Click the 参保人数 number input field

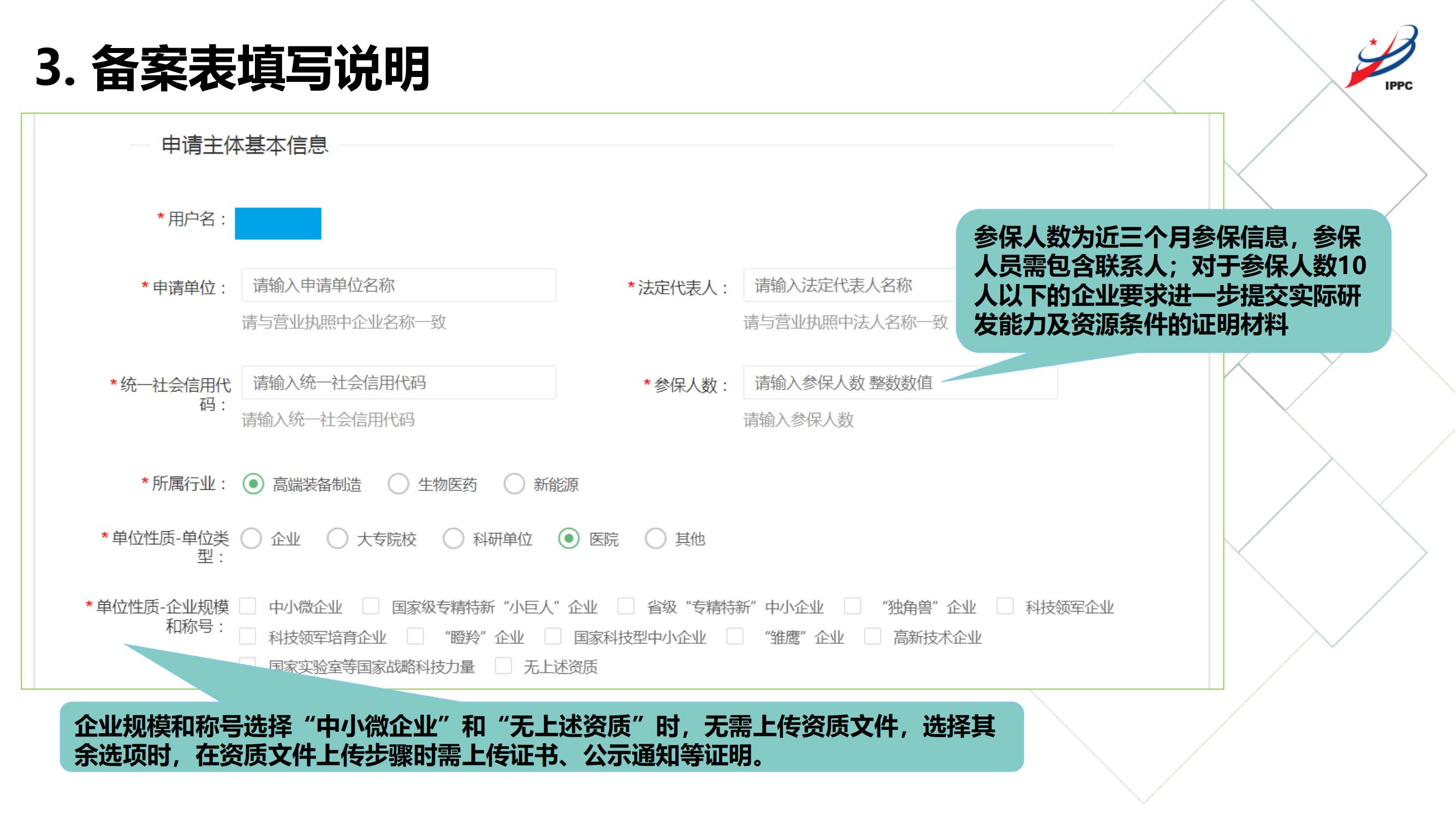coord(900,383)
